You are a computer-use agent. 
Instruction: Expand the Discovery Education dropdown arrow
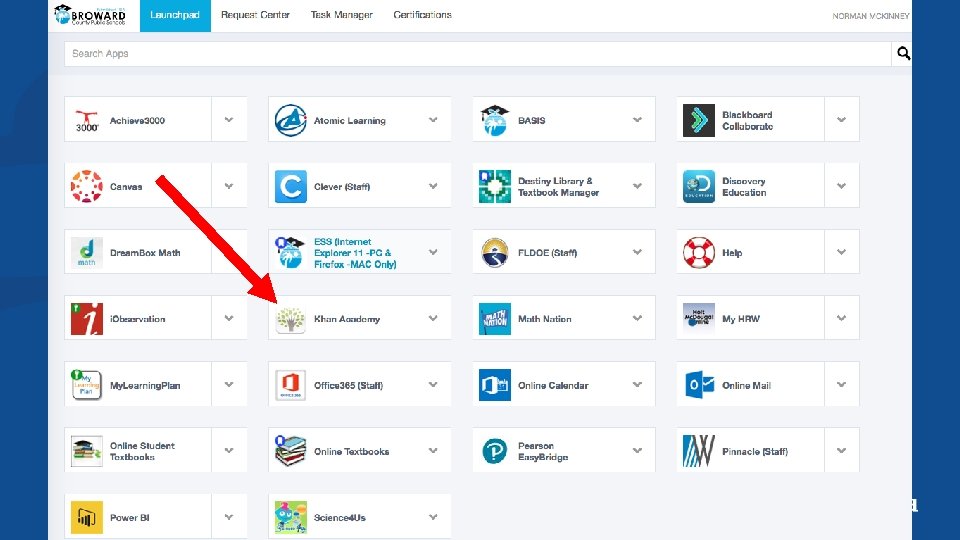841,186
